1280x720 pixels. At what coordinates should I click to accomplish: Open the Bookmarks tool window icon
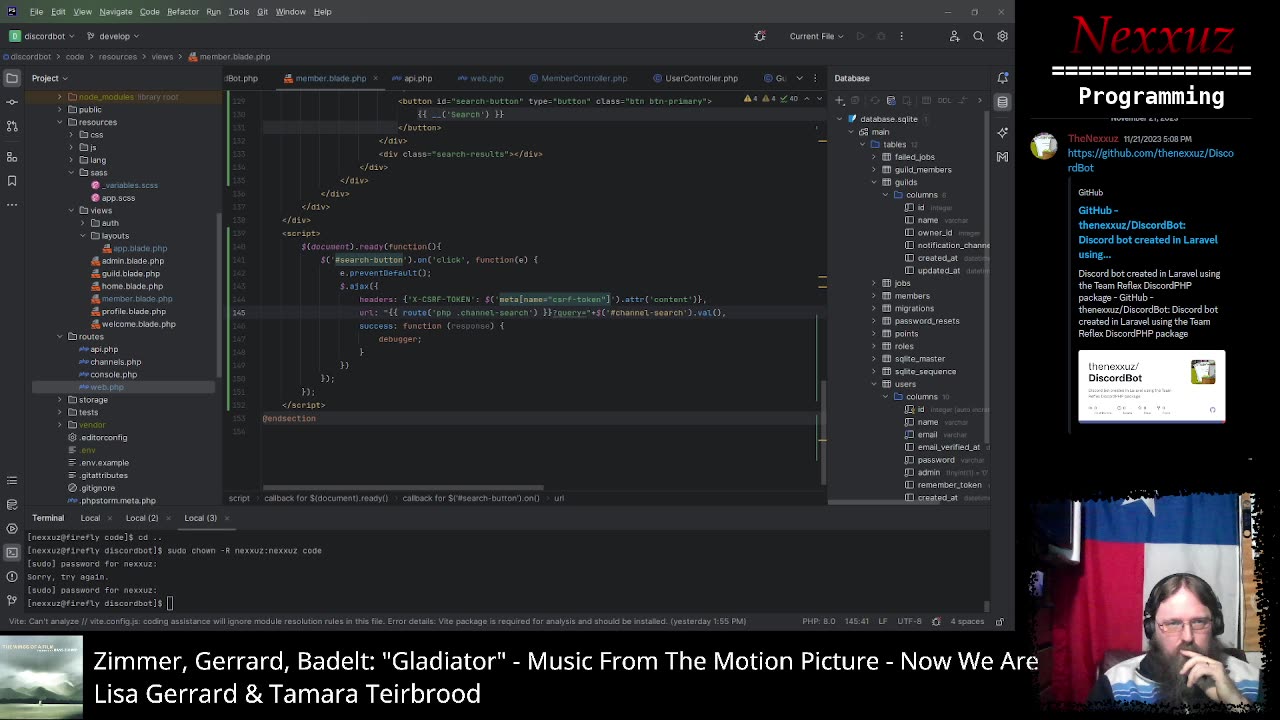tap(12, 181)
